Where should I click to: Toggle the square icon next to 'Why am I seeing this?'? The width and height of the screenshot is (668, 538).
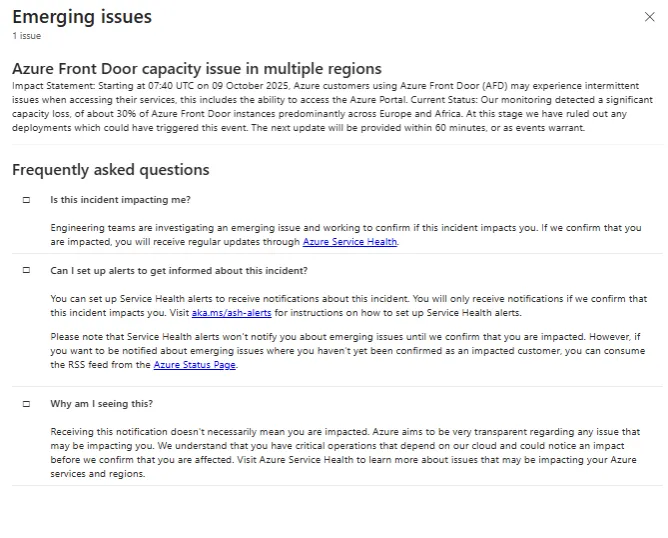click(26, 404)
